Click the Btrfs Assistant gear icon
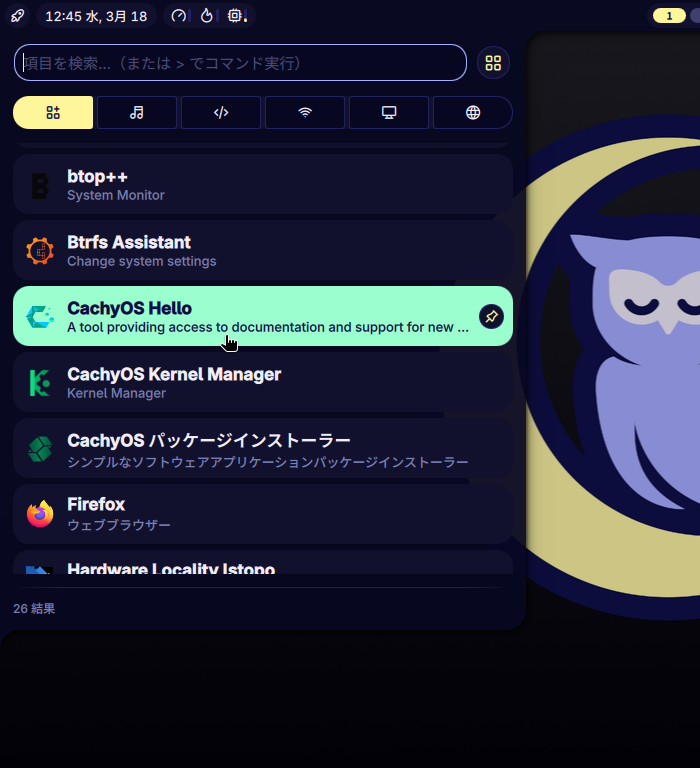 pyautogui.click(x=40, y=251)
